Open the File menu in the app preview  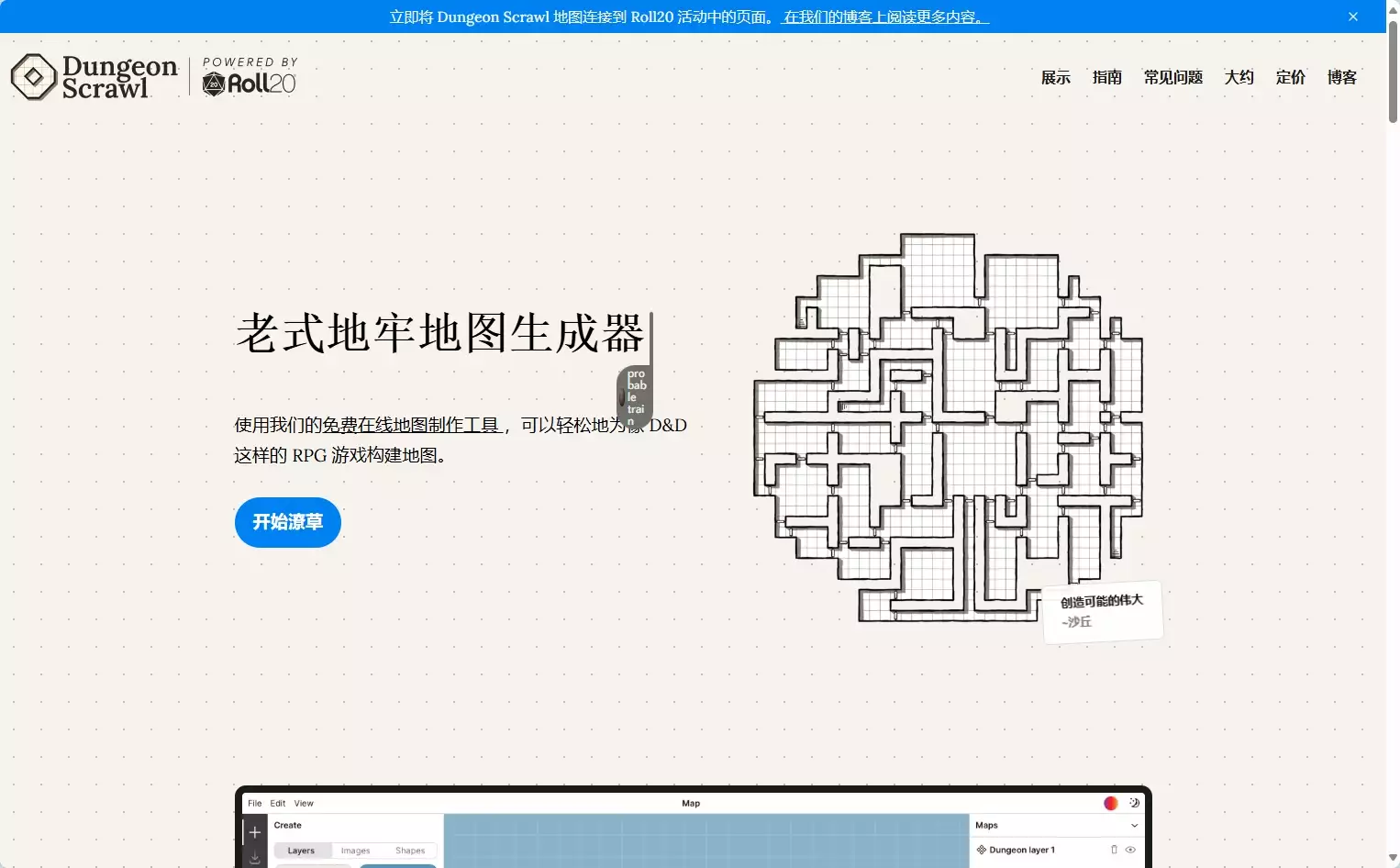pyautogui.click(x=255, y=803)
